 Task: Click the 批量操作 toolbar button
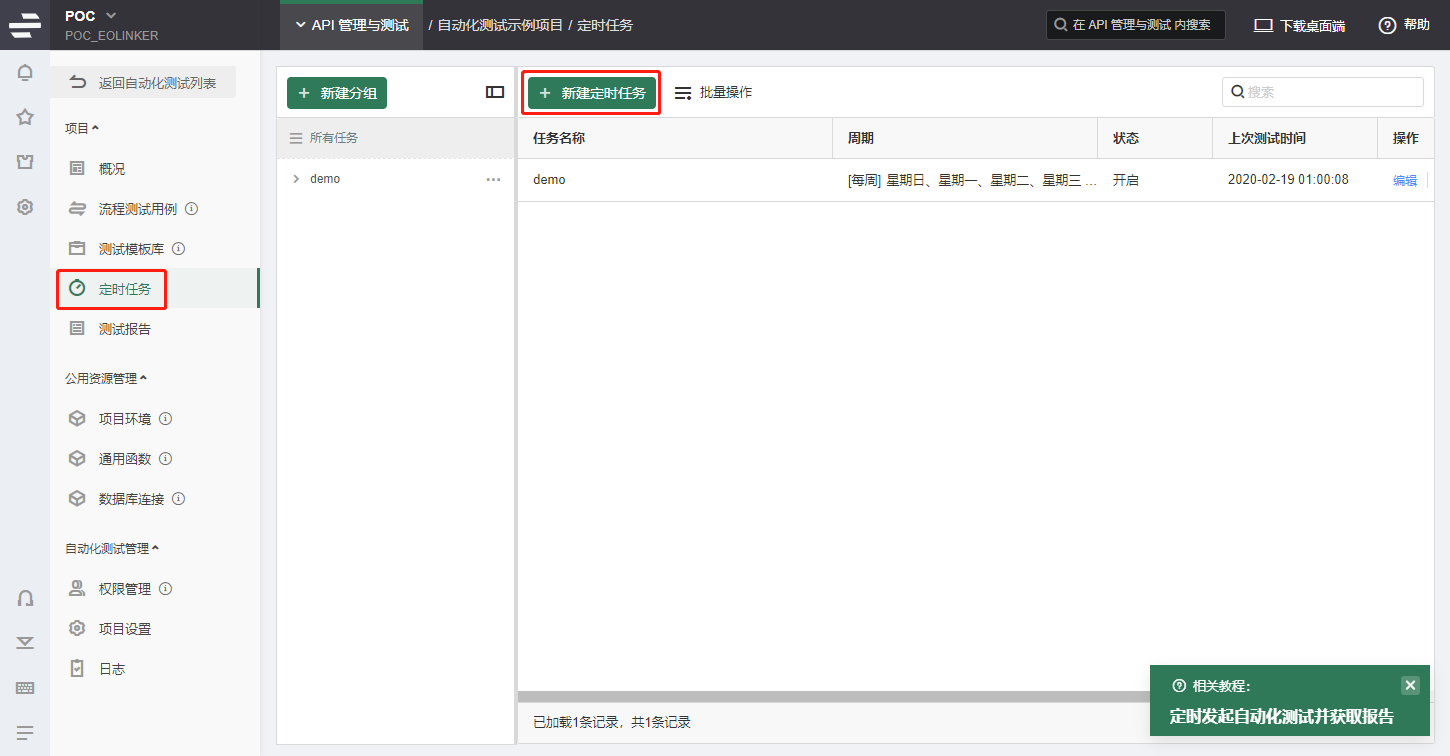click(x=713, y=92)
